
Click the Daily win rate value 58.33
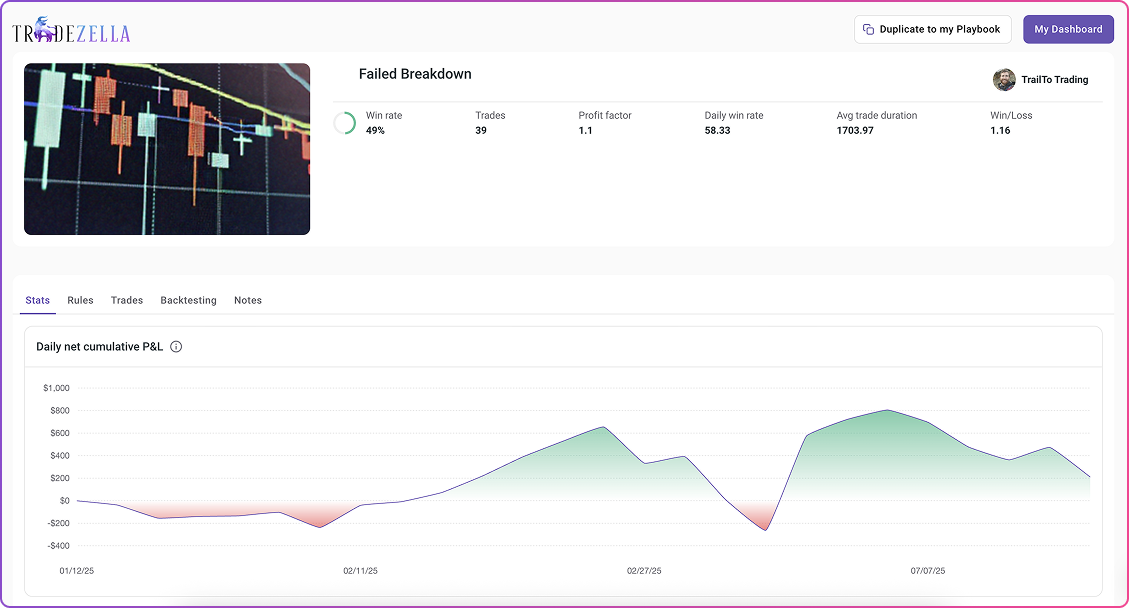pyautogui.click(x=717, y=131)
